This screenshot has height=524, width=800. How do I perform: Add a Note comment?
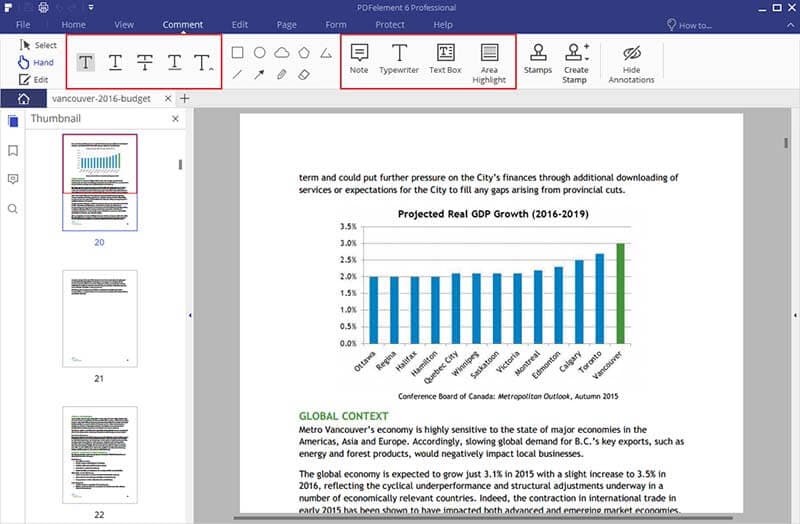(359, 59)
